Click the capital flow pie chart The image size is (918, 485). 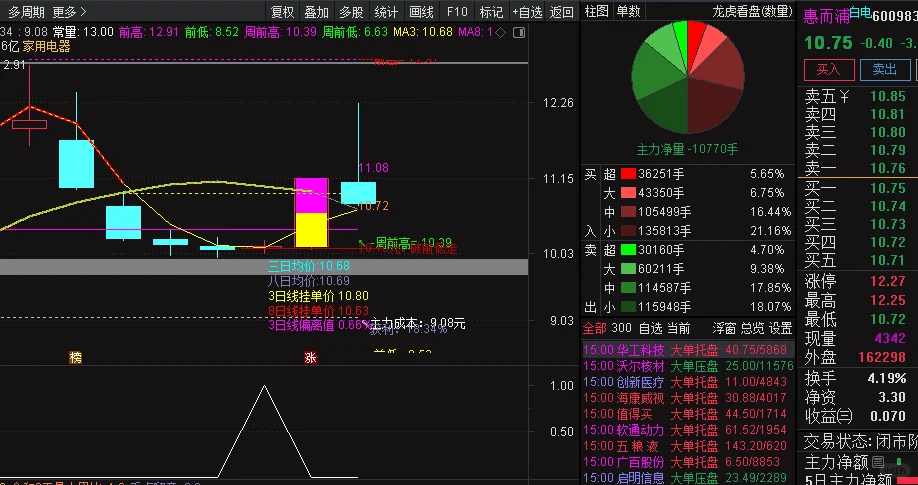tap(688, 77)
